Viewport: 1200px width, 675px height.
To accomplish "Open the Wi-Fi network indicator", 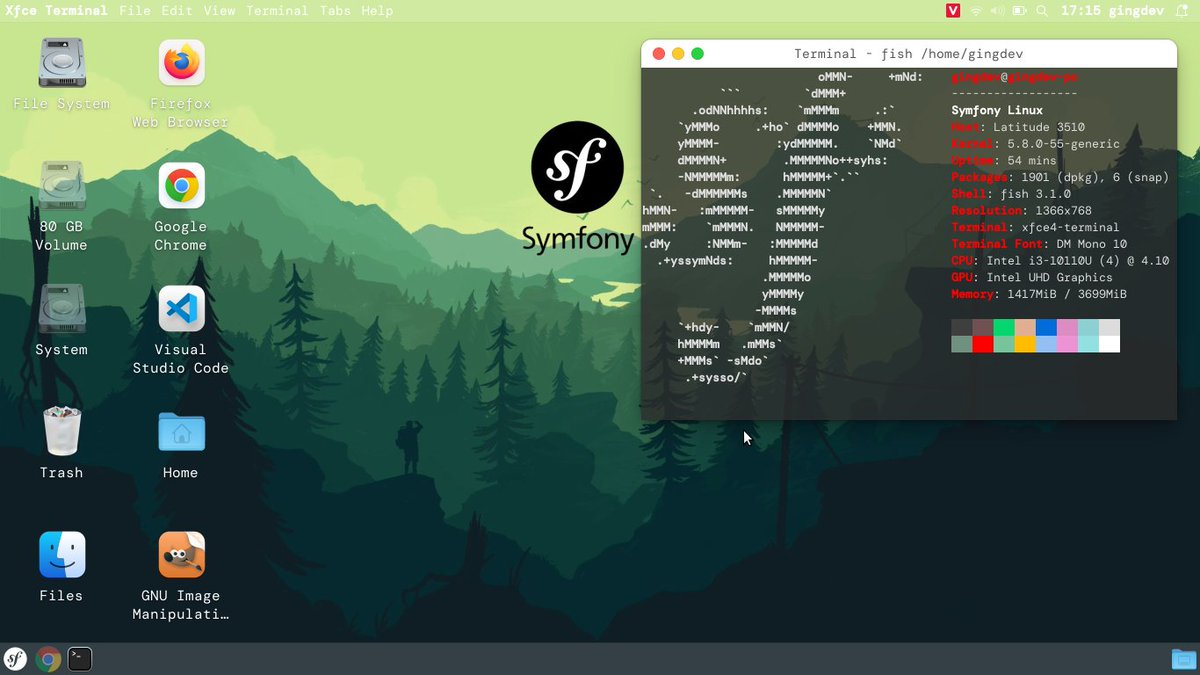I will pos(976,11).
